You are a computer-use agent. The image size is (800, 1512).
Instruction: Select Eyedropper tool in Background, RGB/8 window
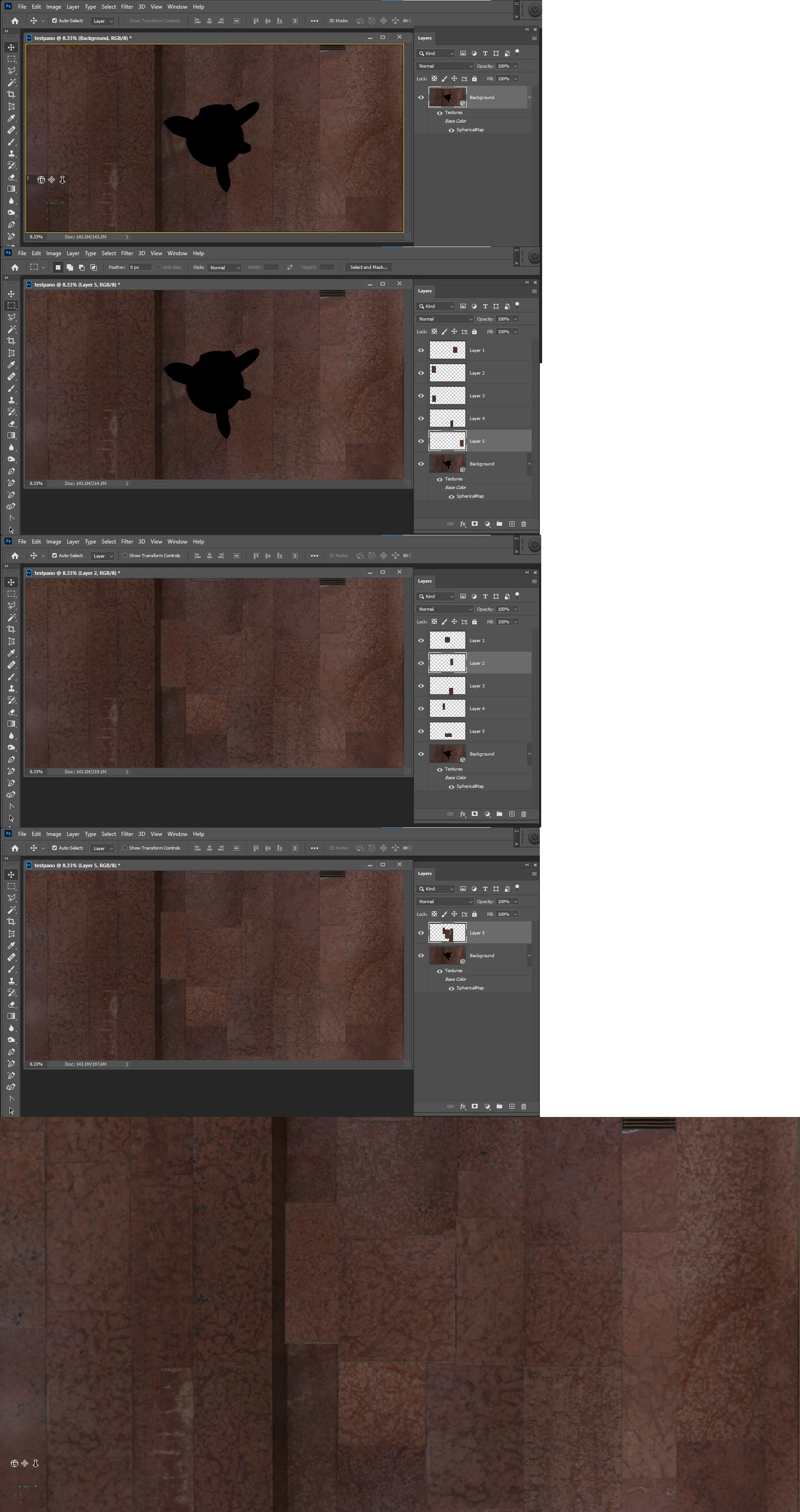point(11,118)
